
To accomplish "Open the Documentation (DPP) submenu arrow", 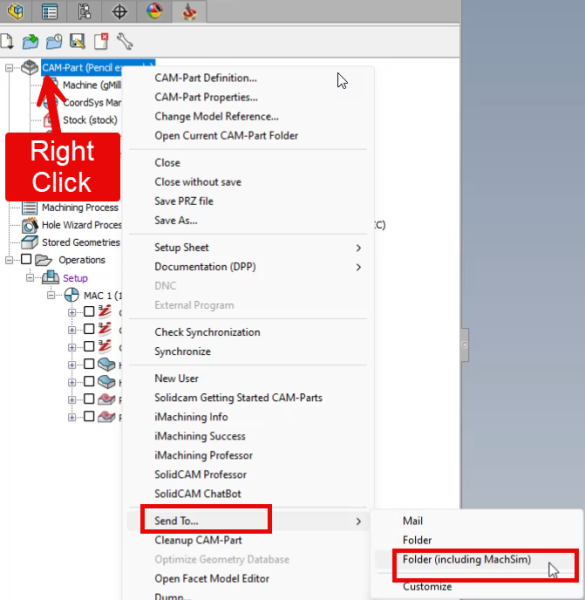I will 358,267.
